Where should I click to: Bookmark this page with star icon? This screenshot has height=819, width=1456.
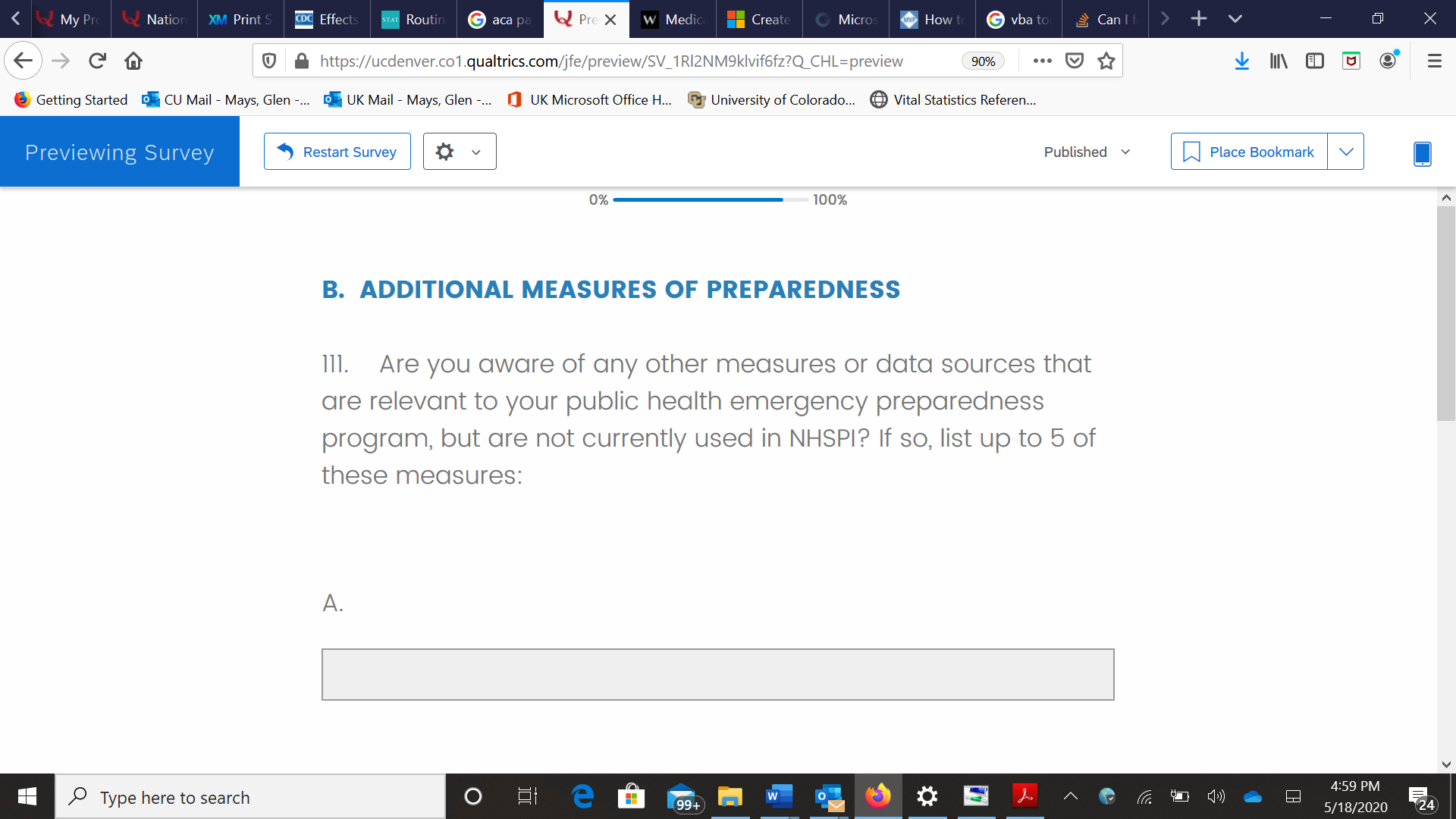(x=1106, y=61)
